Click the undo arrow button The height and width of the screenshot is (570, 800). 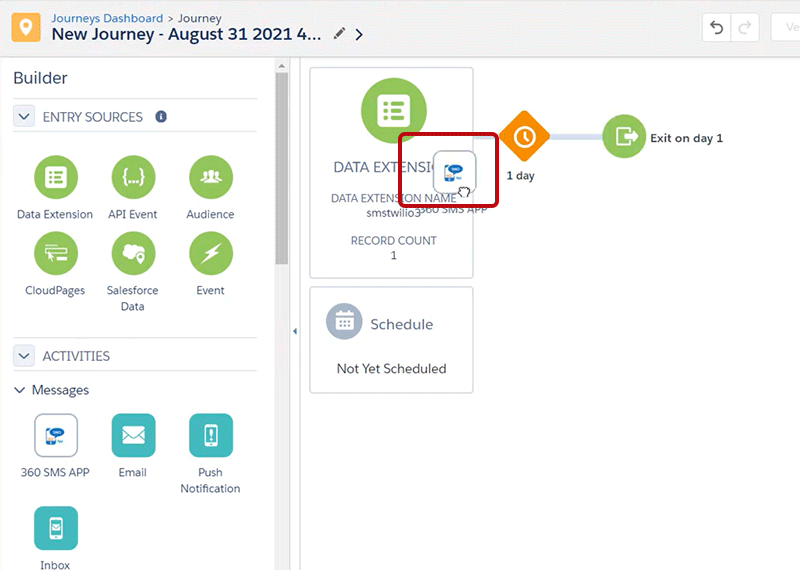tap(716, 28)
